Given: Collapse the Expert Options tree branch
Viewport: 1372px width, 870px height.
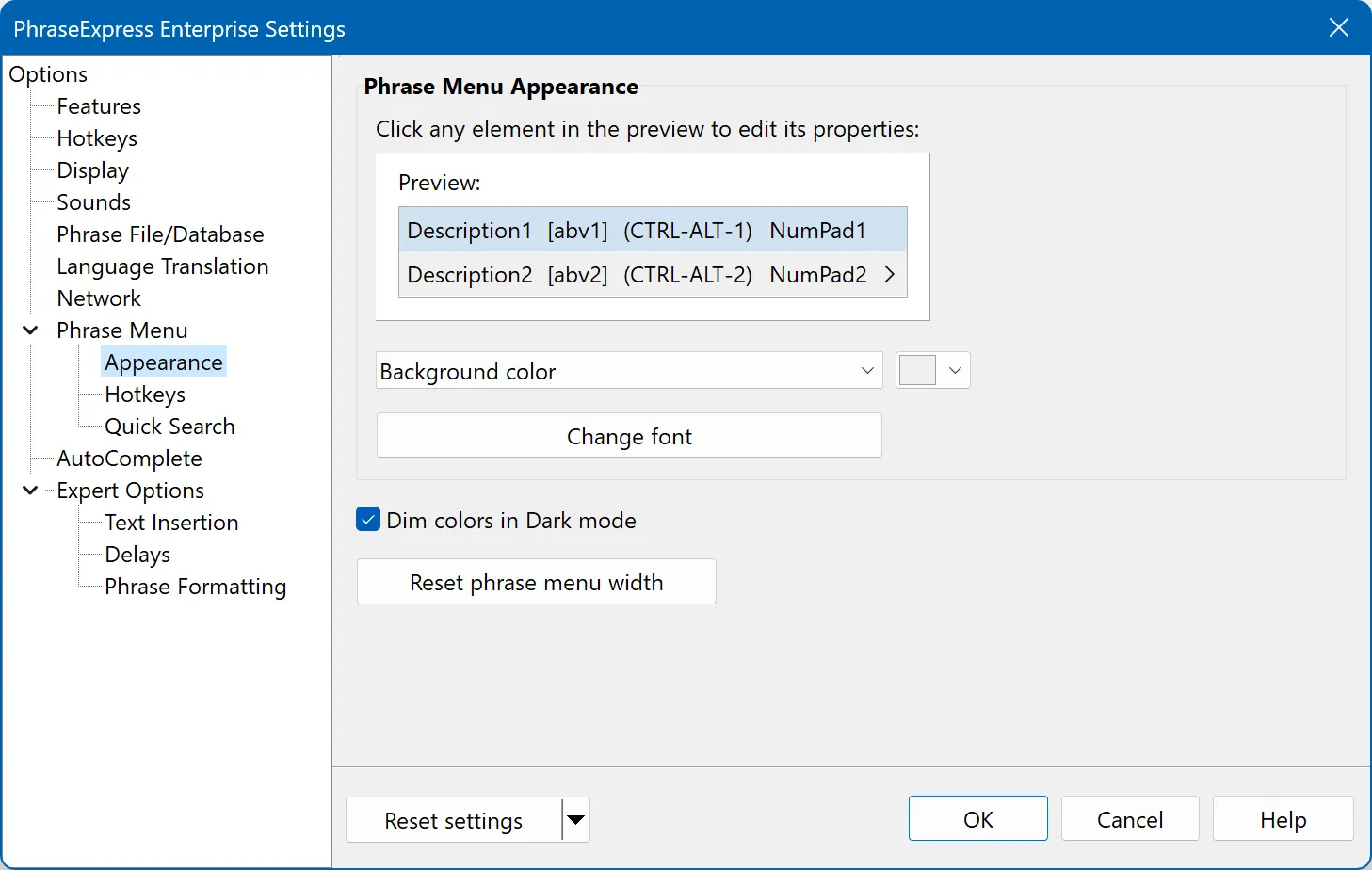Looking at the screenshot, I should 29,490.
